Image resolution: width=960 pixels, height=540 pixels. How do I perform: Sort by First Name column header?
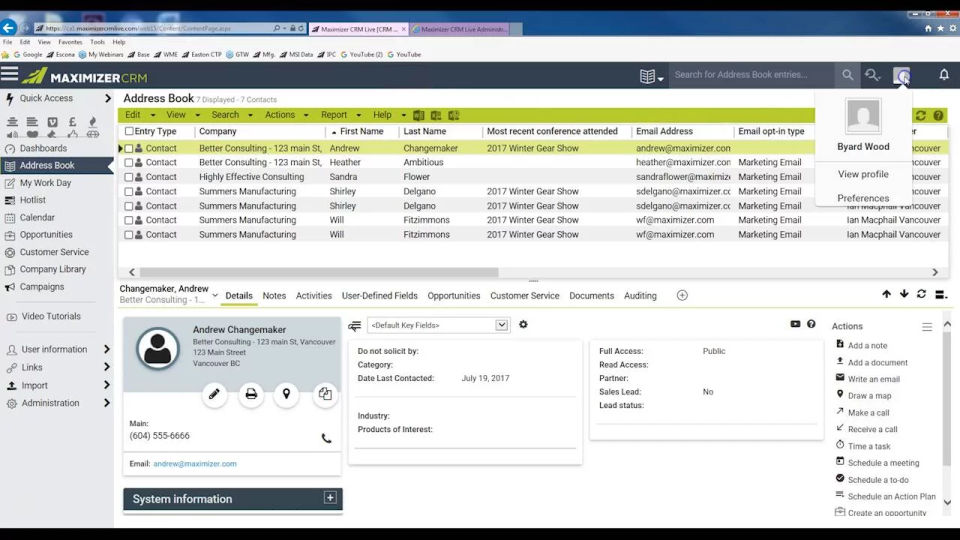click(x=361, y=131)
